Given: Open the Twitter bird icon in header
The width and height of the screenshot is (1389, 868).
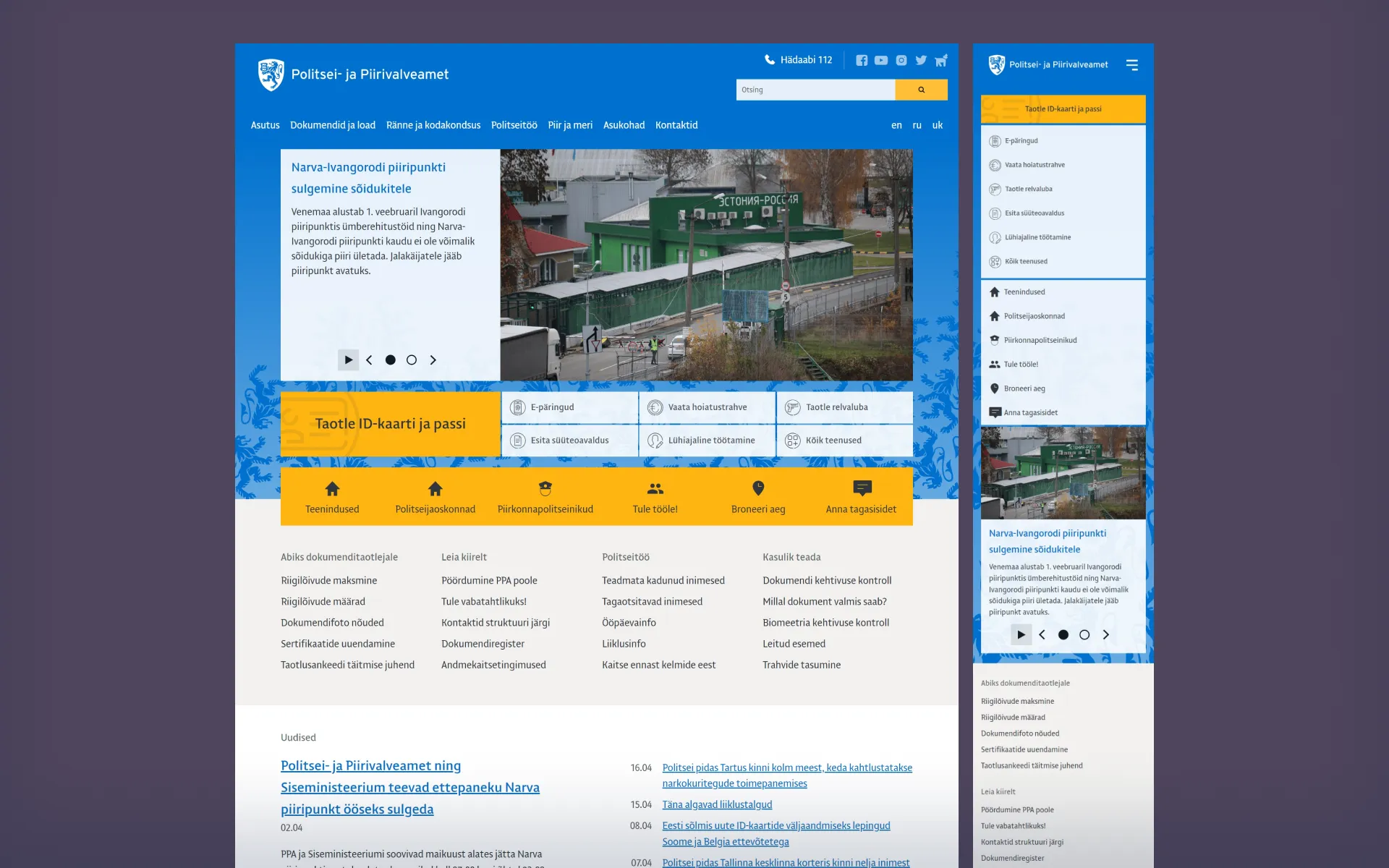Looking at the screenshot, I should coord(920,61).
